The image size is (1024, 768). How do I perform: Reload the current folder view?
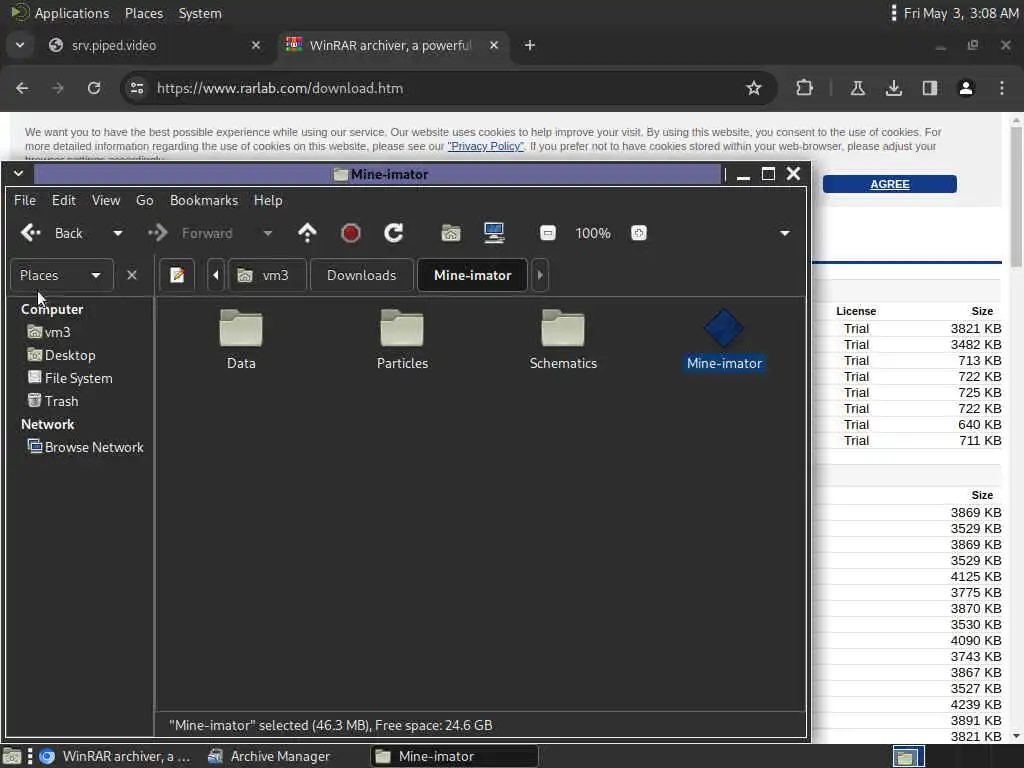394,233
